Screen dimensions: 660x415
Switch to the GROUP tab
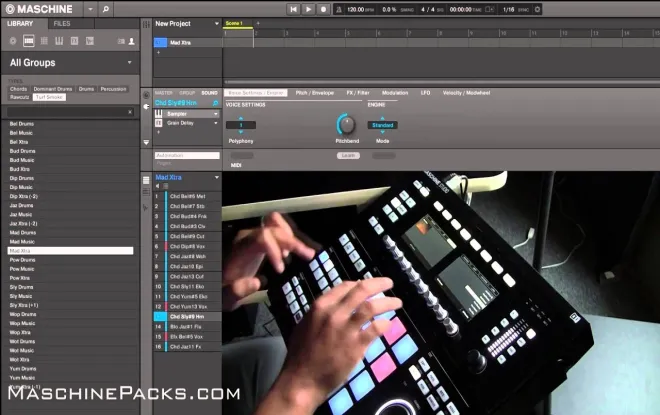click(187, 93)
